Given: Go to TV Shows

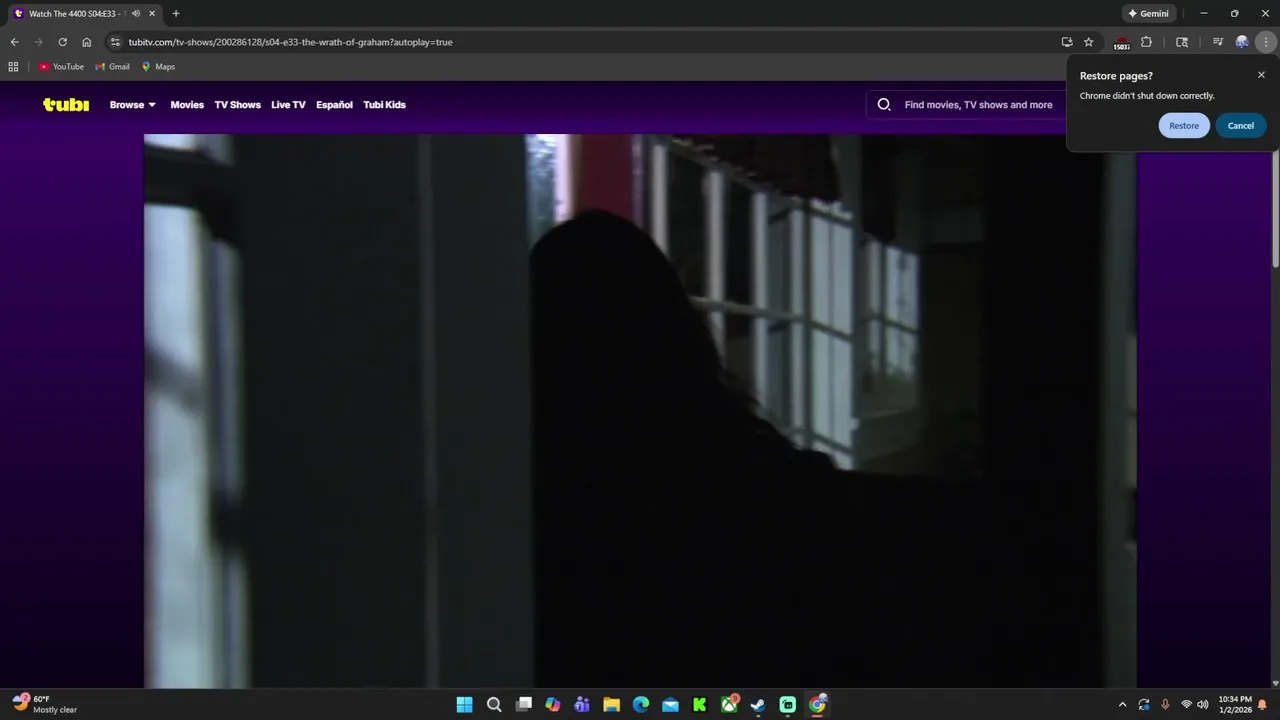Looking at the screenshot, I should 237,104.
